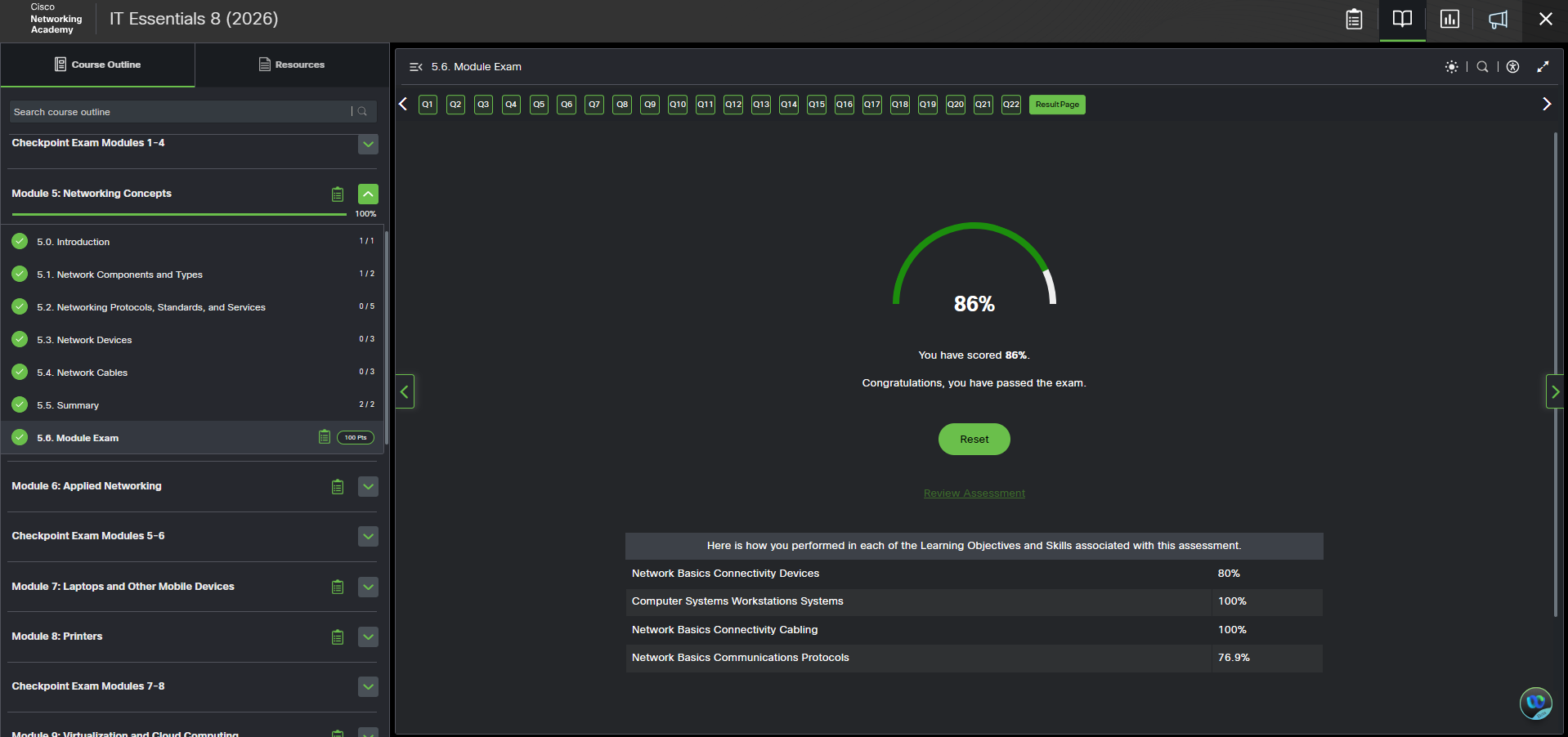Switch to the Resources tab

[x=292, y=65]
